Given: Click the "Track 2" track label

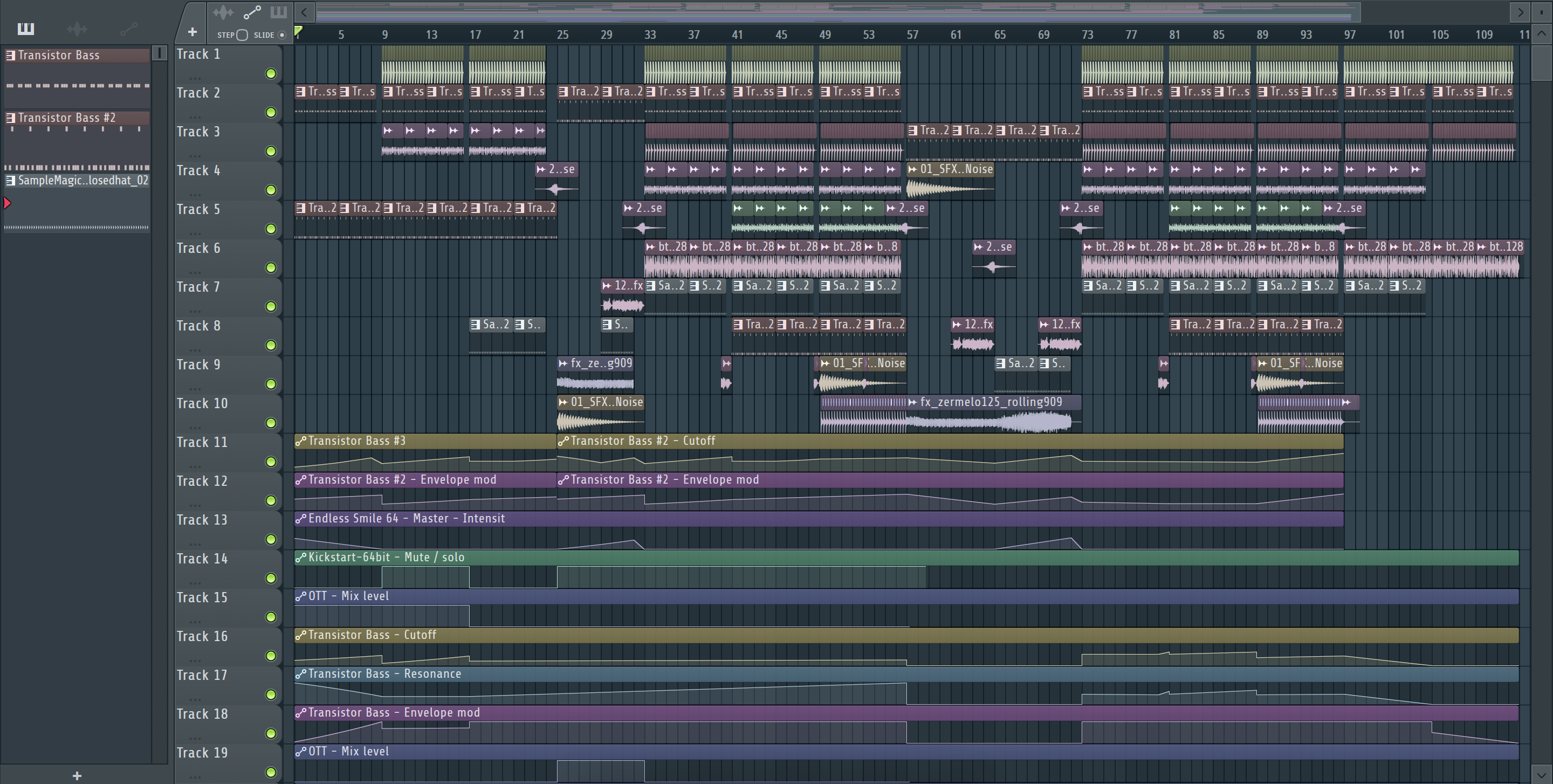Looking at the screenshot, I should (198, 93).
